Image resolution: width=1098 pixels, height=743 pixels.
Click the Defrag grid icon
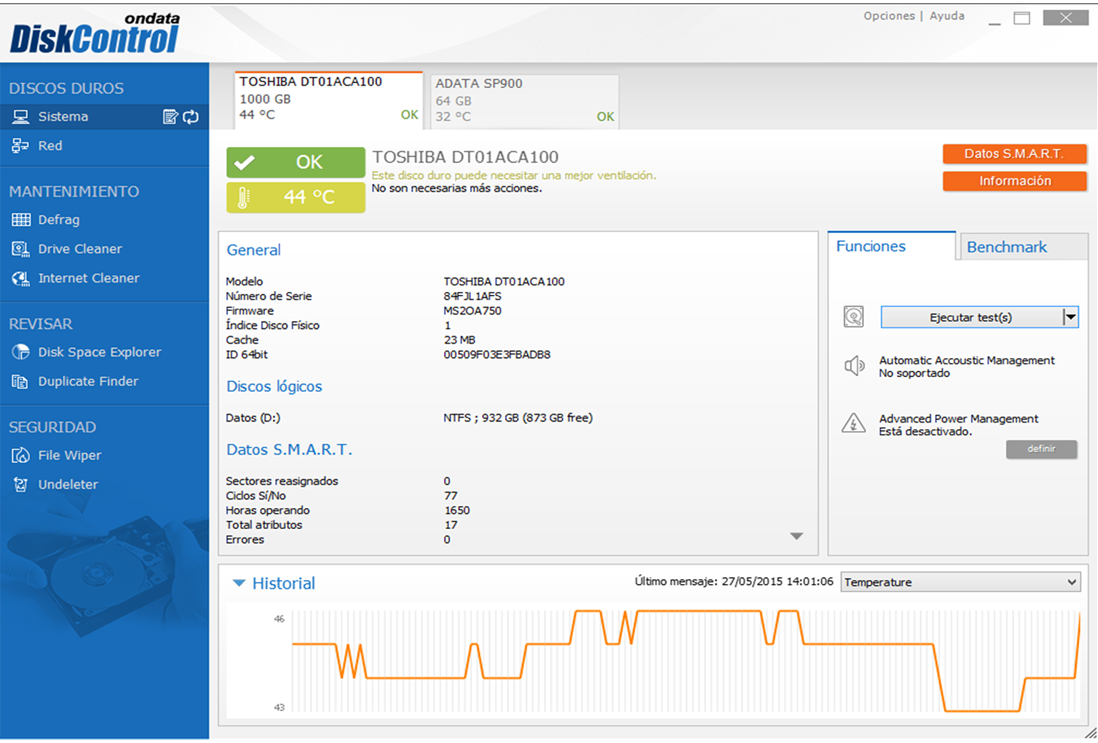coord(21,220)
